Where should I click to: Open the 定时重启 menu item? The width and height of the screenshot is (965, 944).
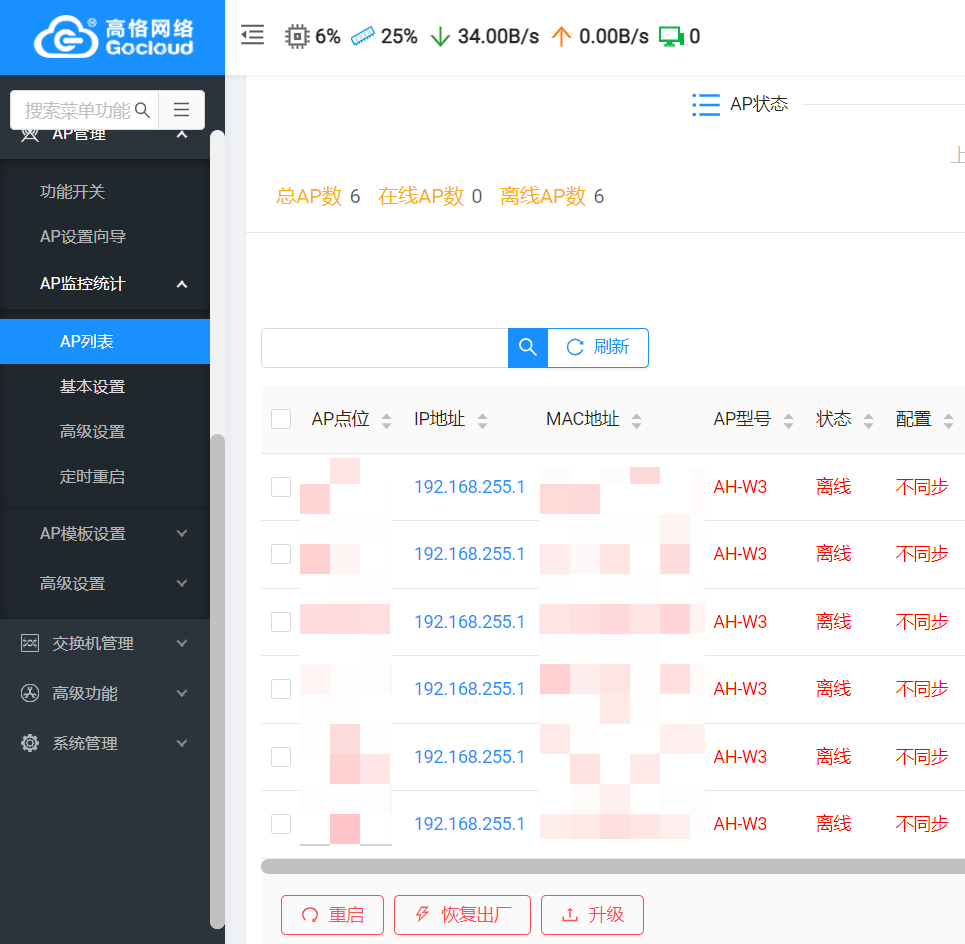click(x=92, y=477)
